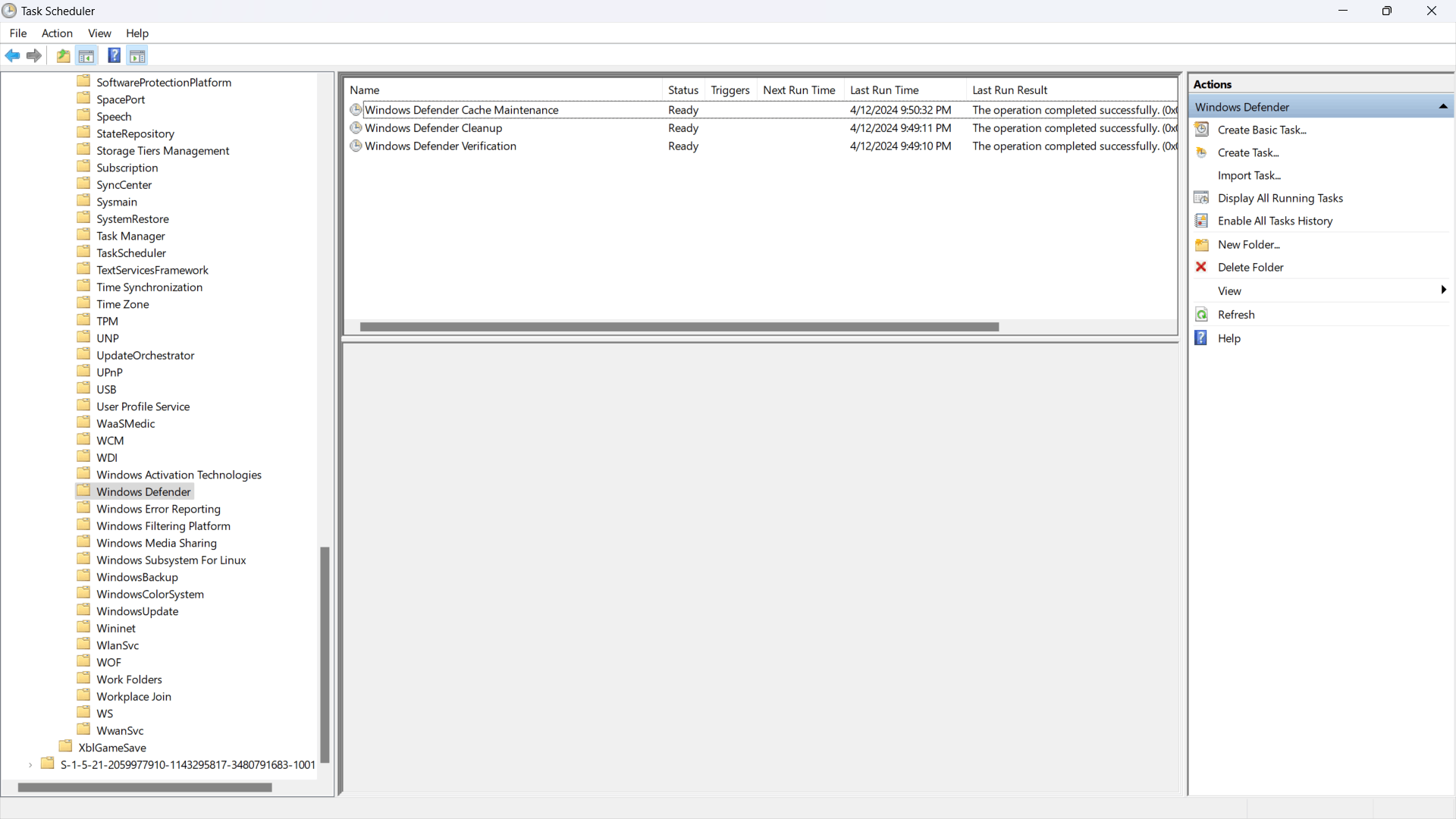Open the File menu

pos(18,33)
